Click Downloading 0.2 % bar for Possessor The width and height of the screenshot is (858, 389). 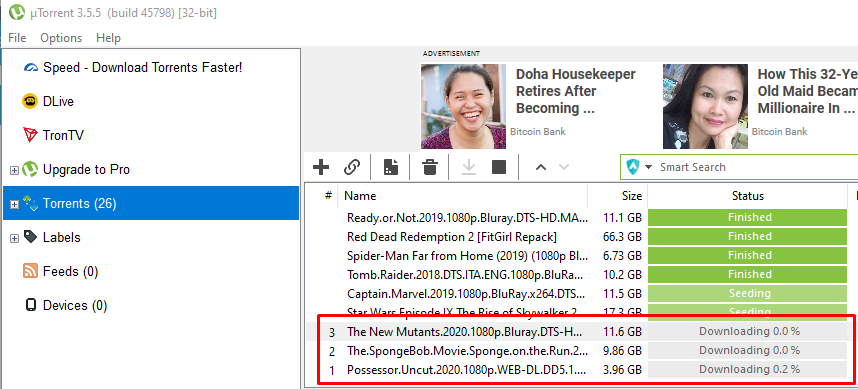point(747,369)
